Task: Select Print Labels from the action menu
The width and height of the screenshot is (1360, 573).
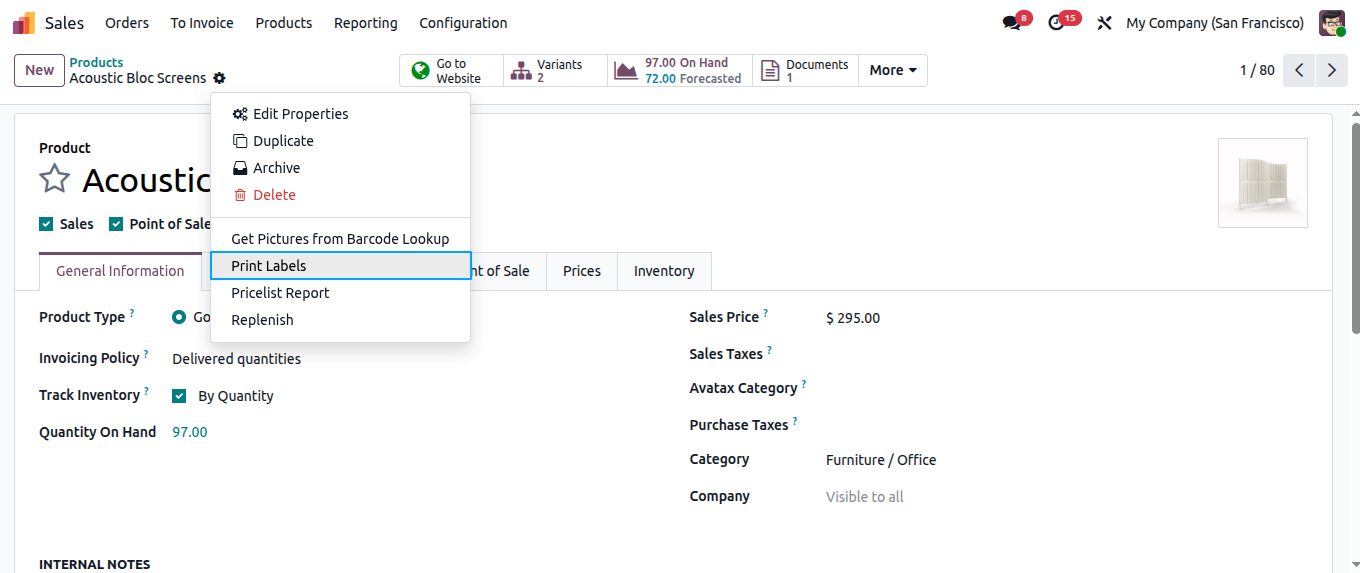Action: coord(340,266)
